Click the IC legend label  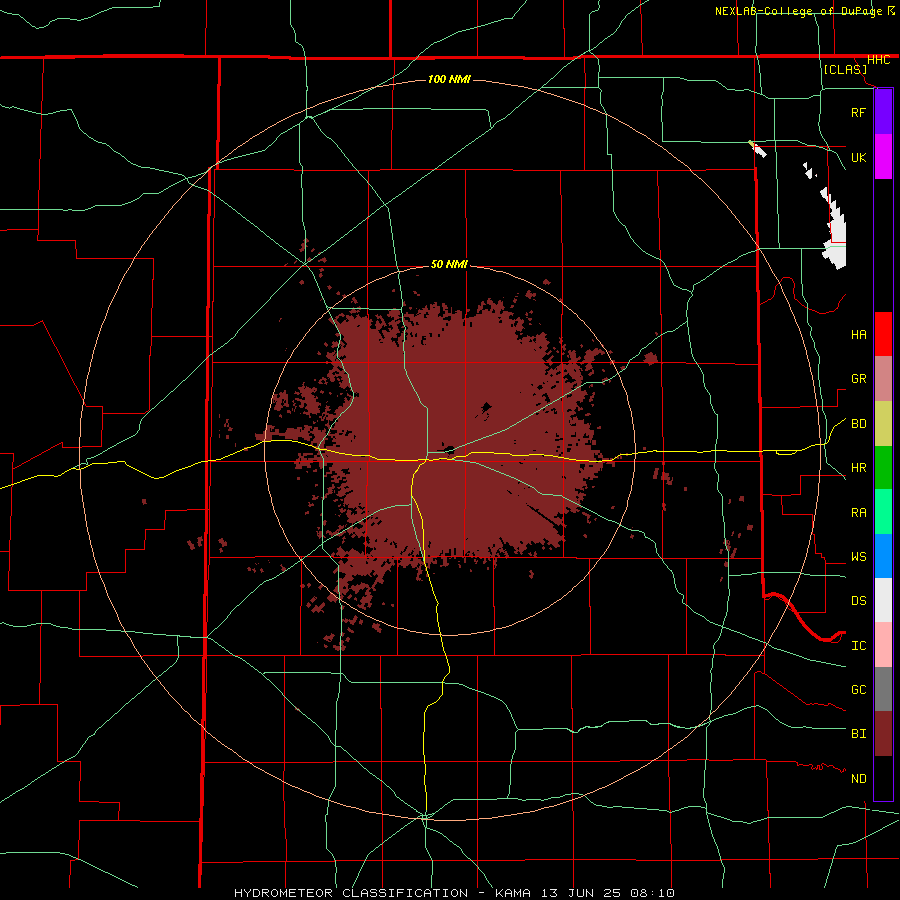[x=858, y=645]
